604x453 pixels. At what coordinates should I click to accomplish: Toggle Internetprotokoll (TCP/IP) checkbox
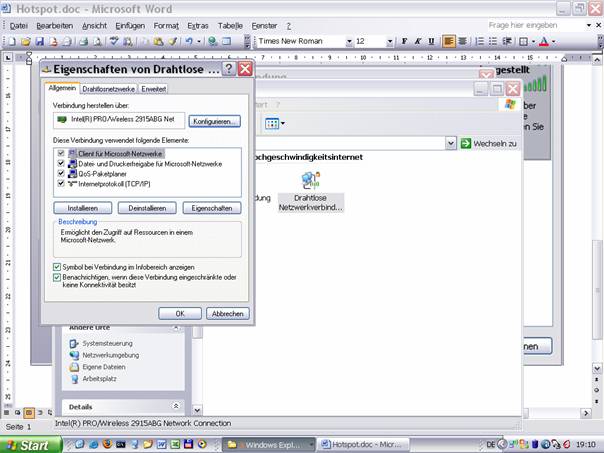click(61, 183)
